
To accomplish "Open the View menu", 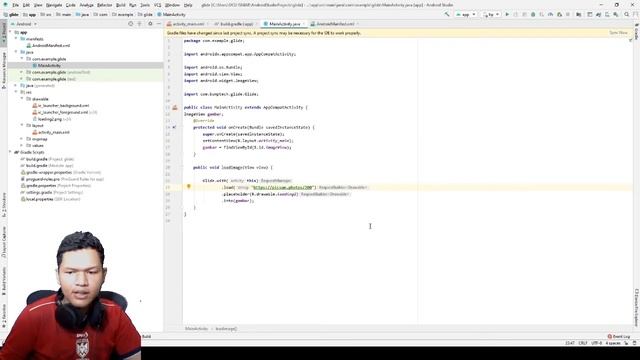I will tap(38, 5).
